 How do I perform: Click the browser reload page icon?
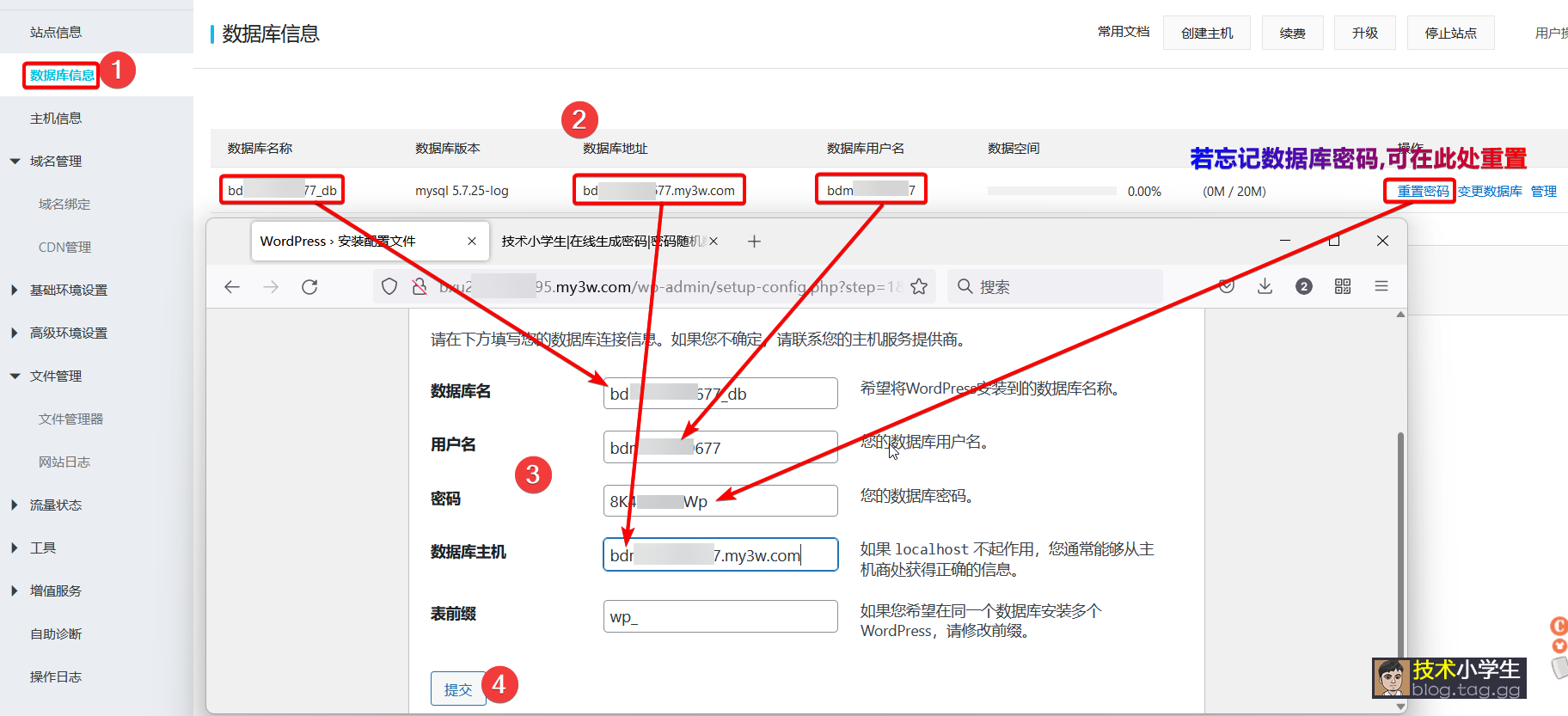coord(309,287)
